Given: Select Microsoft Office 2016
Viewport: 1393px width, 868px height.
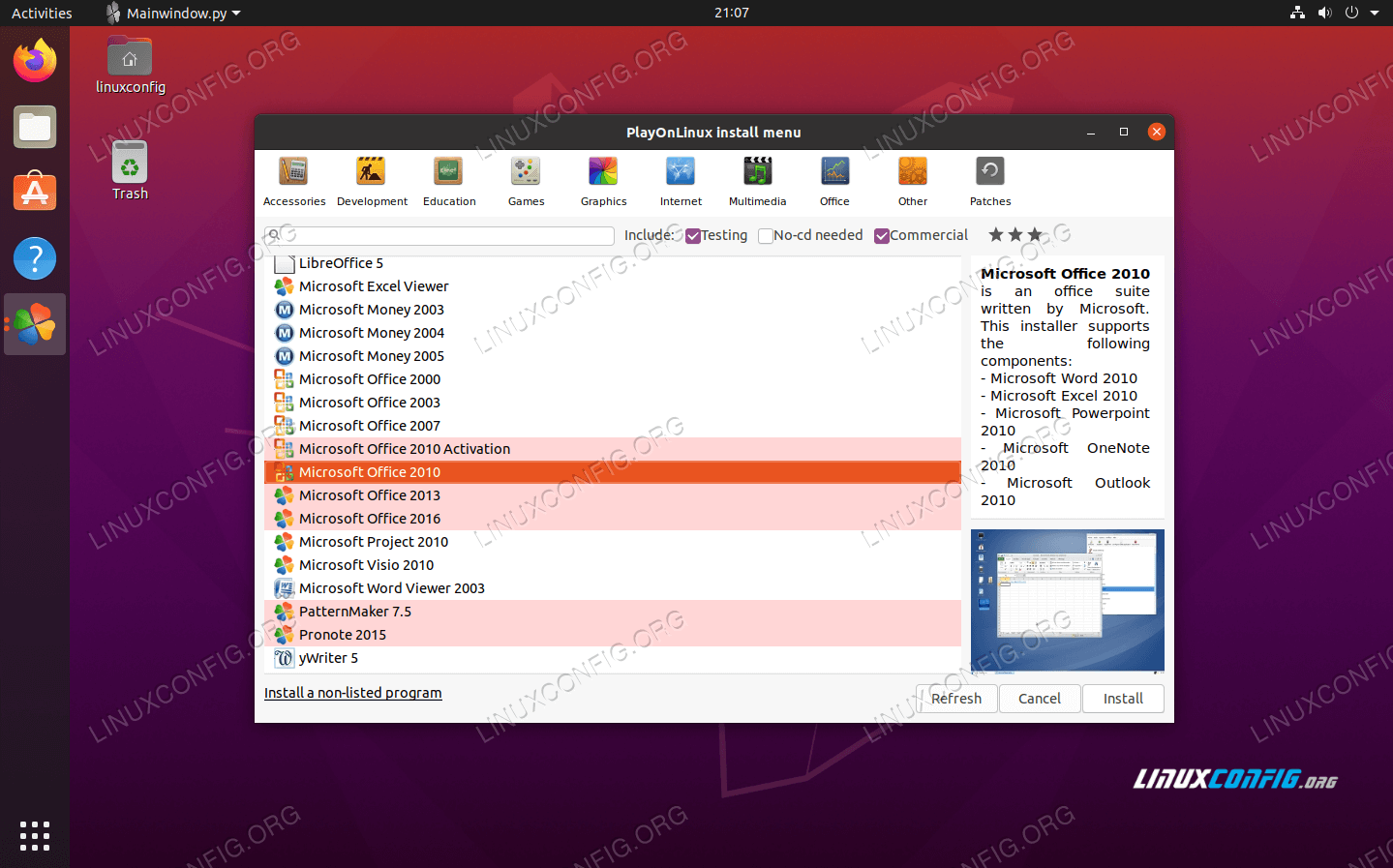Looking at the screenshot, I should [613, 519].
